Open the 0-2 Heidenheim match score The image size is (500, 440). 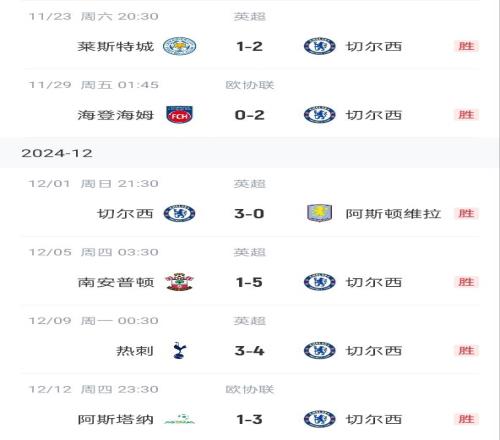[249, 115]
